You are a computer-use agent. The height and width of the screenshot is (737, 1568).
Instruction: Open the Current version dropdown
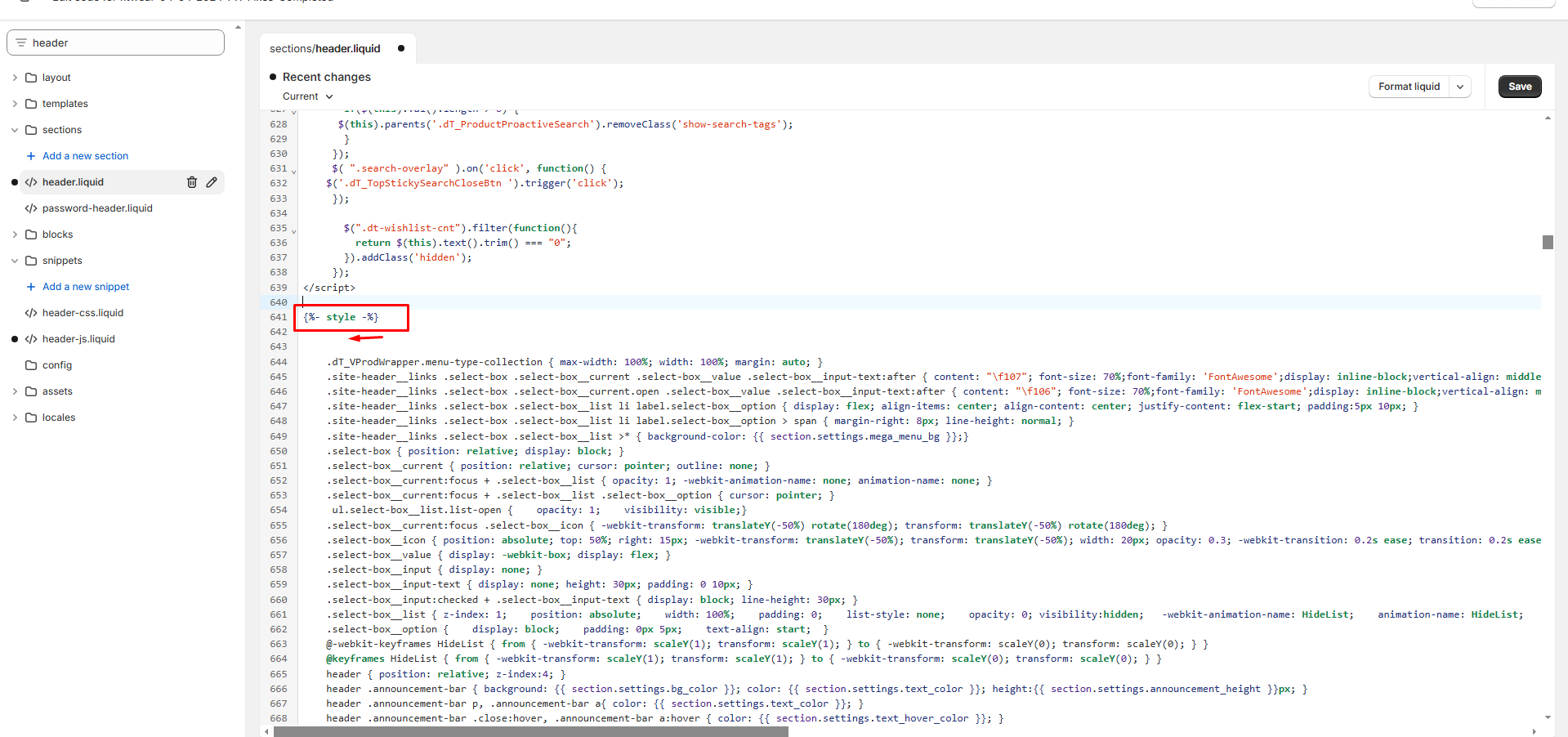[x=308, y=96]
